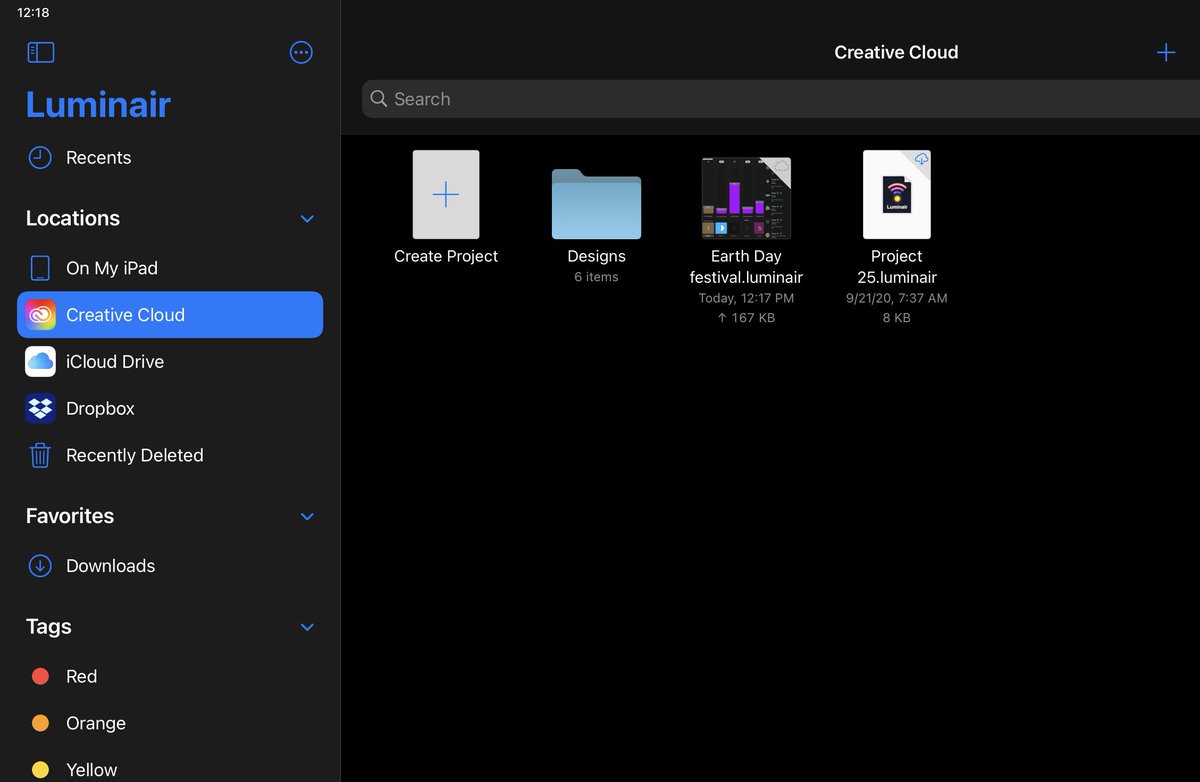Click the Luminair heading
The image size is (1200, 782).
98,105
